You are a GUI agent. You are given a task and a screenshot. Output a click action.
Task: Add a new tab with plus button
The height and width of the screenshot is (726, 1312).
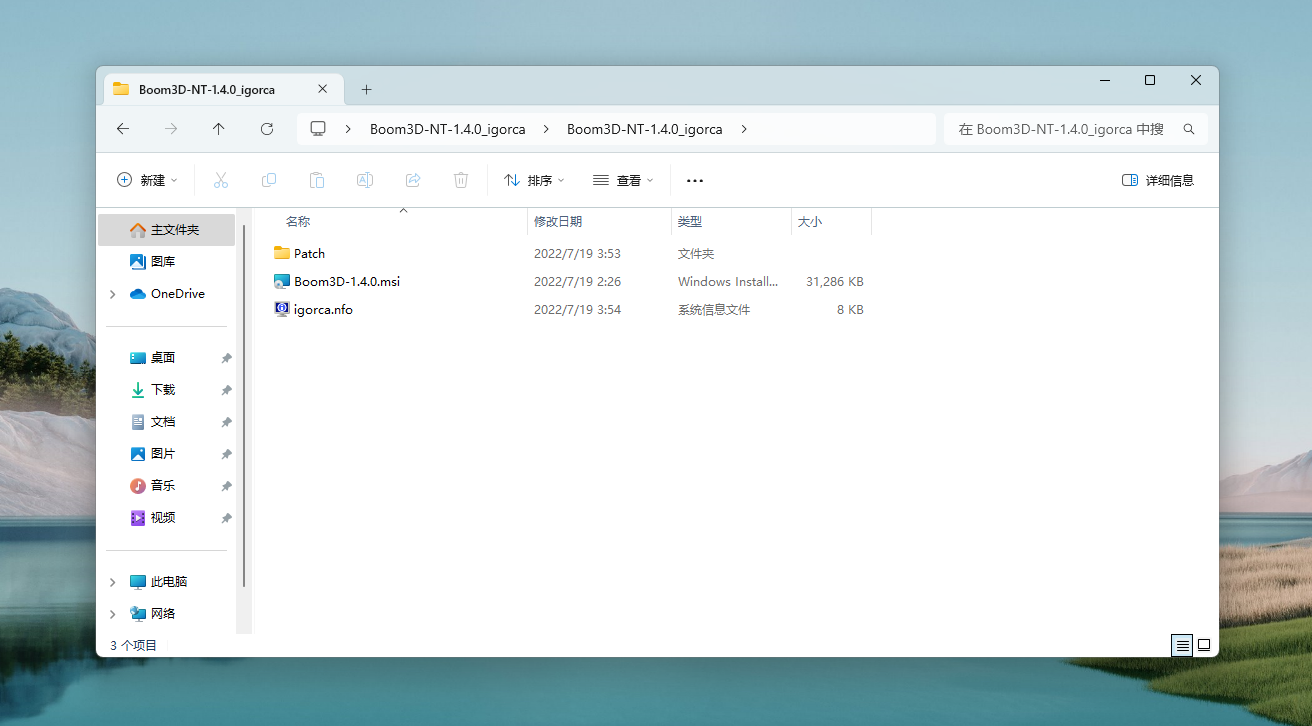pyautogui.click(x=366, y=89)
